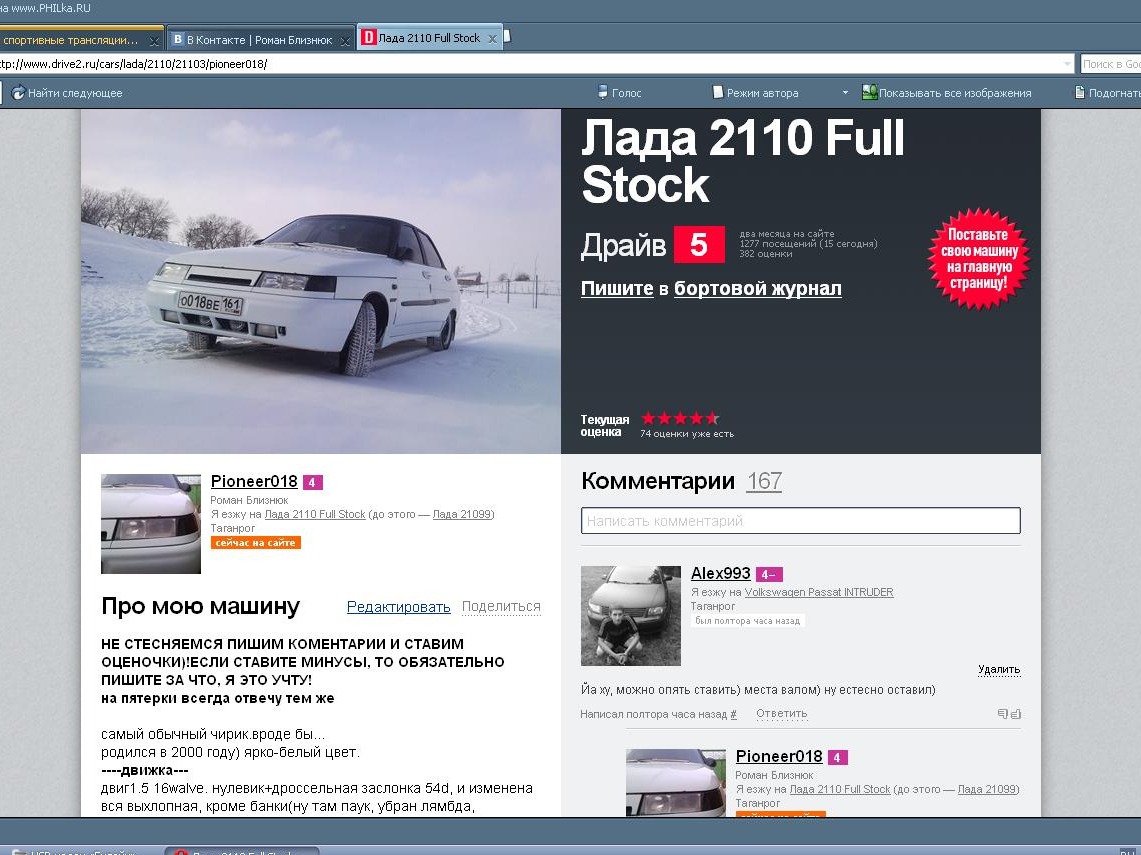Open 'Volkswagen Passat INTRUDER' car link

click(819, 592)
